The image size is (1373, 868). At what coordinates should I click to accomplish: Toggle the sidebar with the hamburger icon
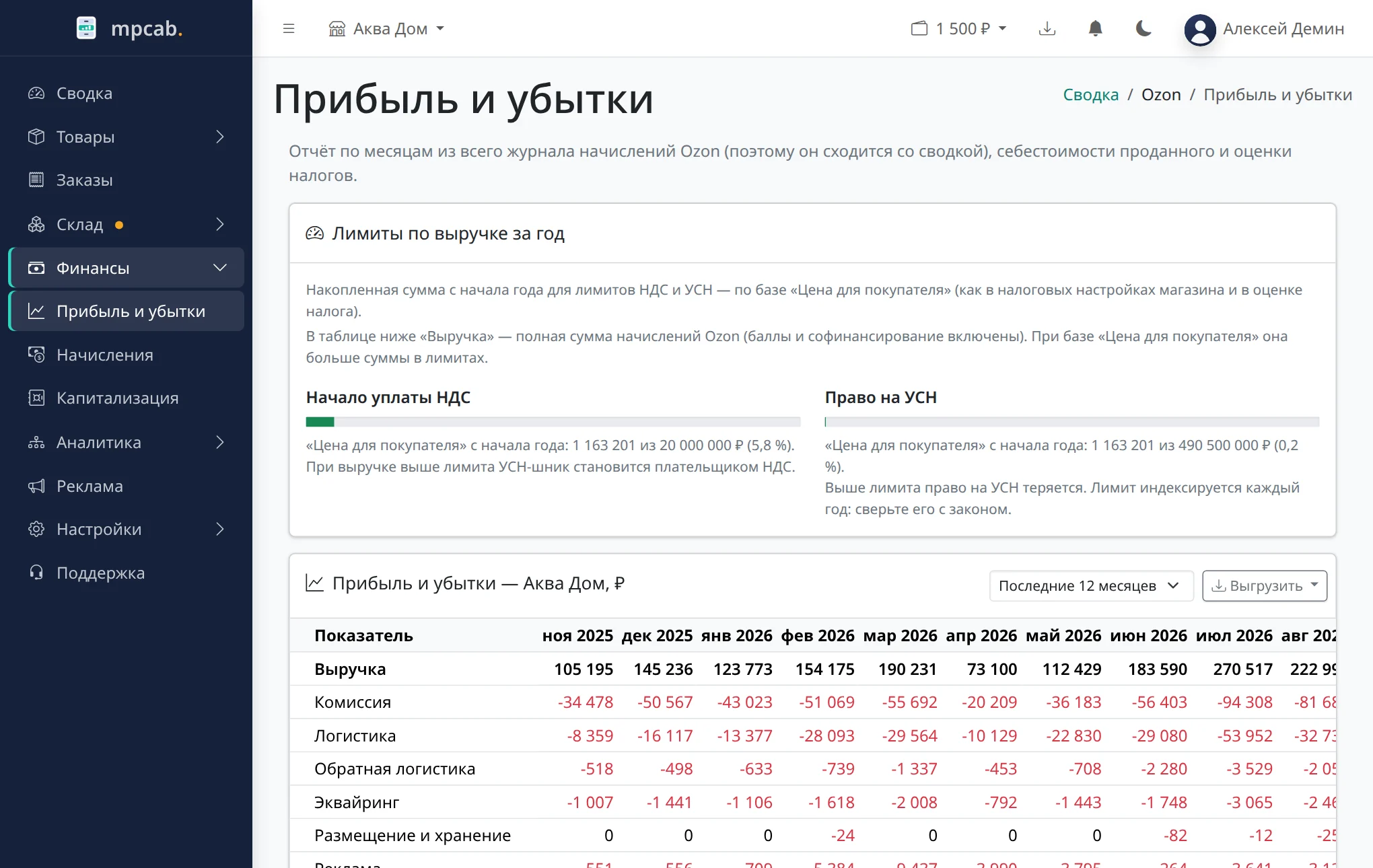[289, 28]
